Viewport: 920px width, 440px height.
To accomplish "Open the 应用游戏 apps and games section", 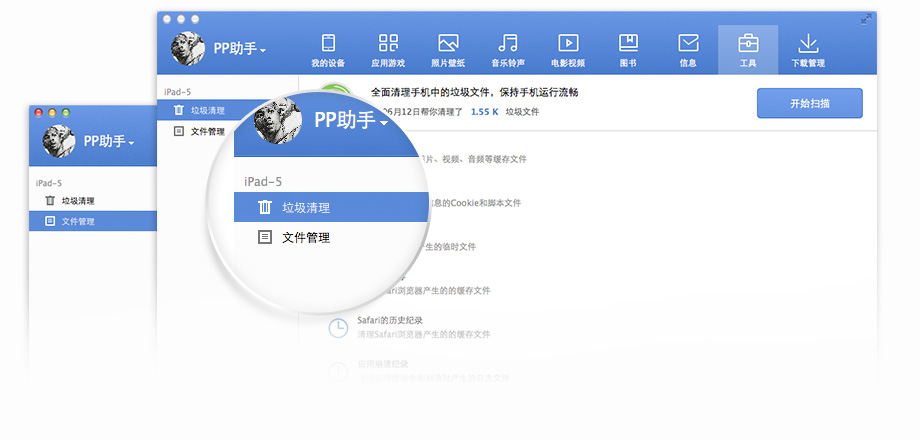I will [388, 50].
